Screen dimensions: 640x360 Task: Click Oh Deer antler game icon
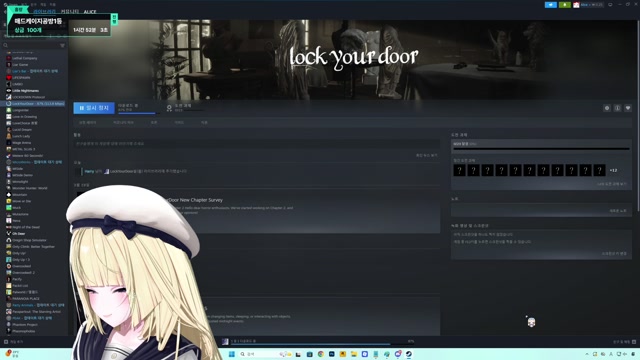coord(9,234)
